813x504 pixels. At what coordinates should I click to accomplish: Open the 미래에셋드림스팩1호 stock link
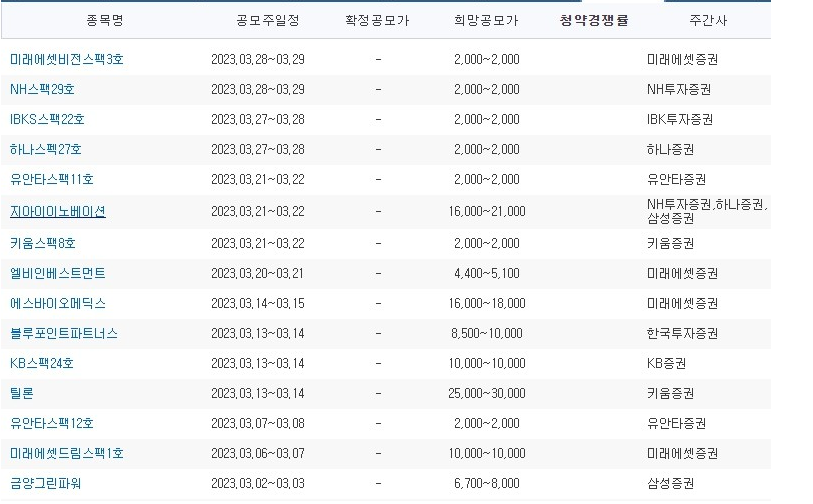(66, 454)
